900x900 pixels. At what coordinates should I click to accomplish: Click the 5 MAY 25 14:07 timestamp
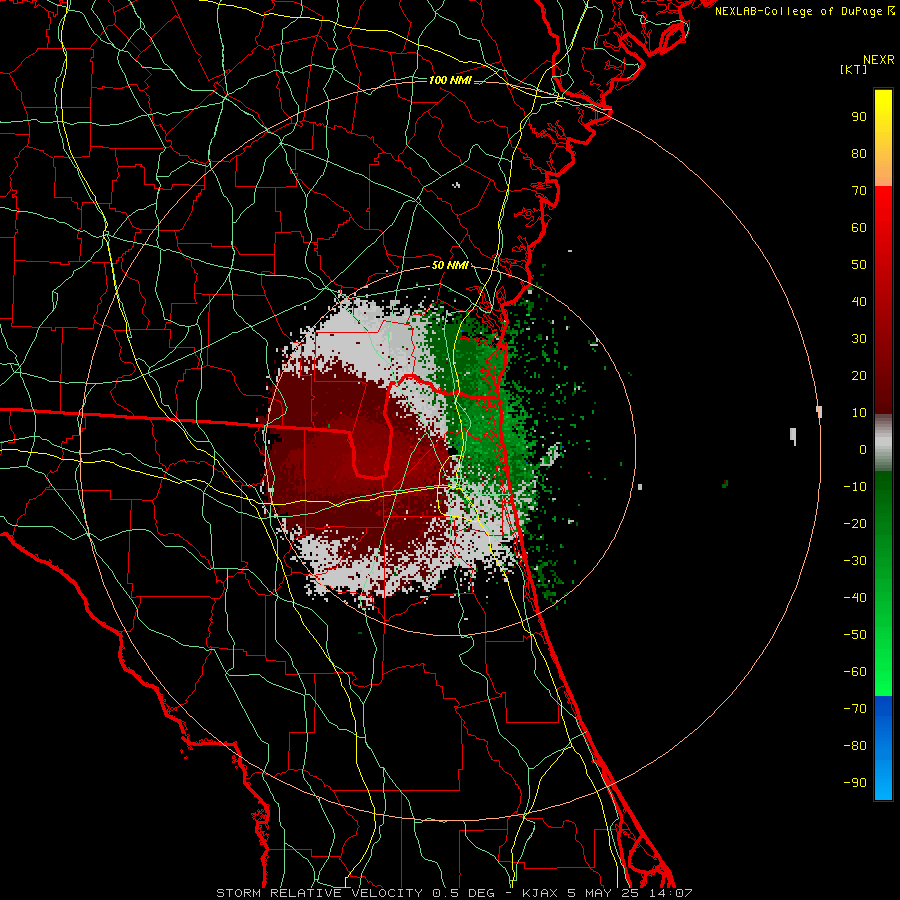coord(630,893)
